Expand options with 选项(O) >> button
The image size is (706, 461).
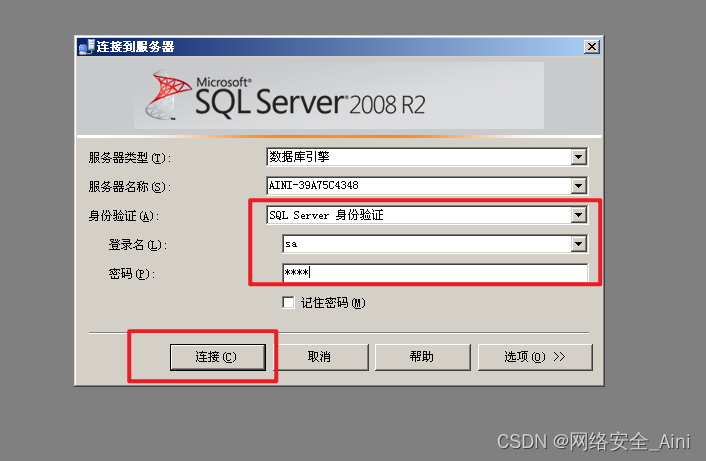click(x=535, y=357)
